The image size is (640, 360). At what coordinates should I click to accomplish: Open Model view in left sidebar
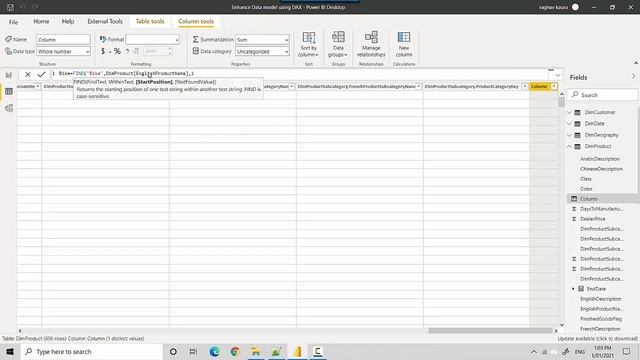[9, 108]
